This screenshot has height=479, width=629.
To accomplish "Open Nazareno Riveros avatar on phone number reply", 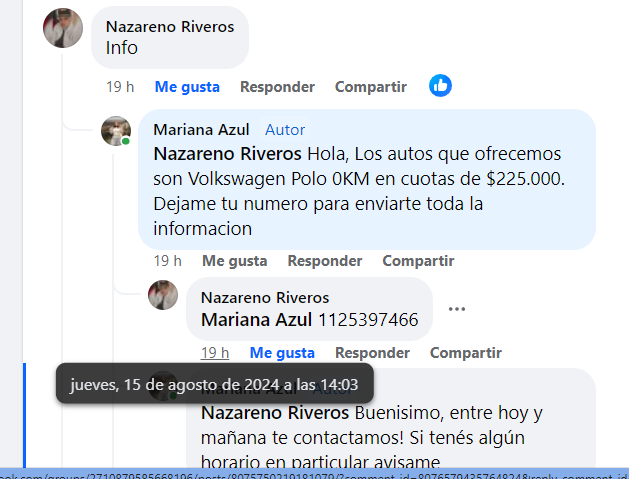I will tap(163, 295).
